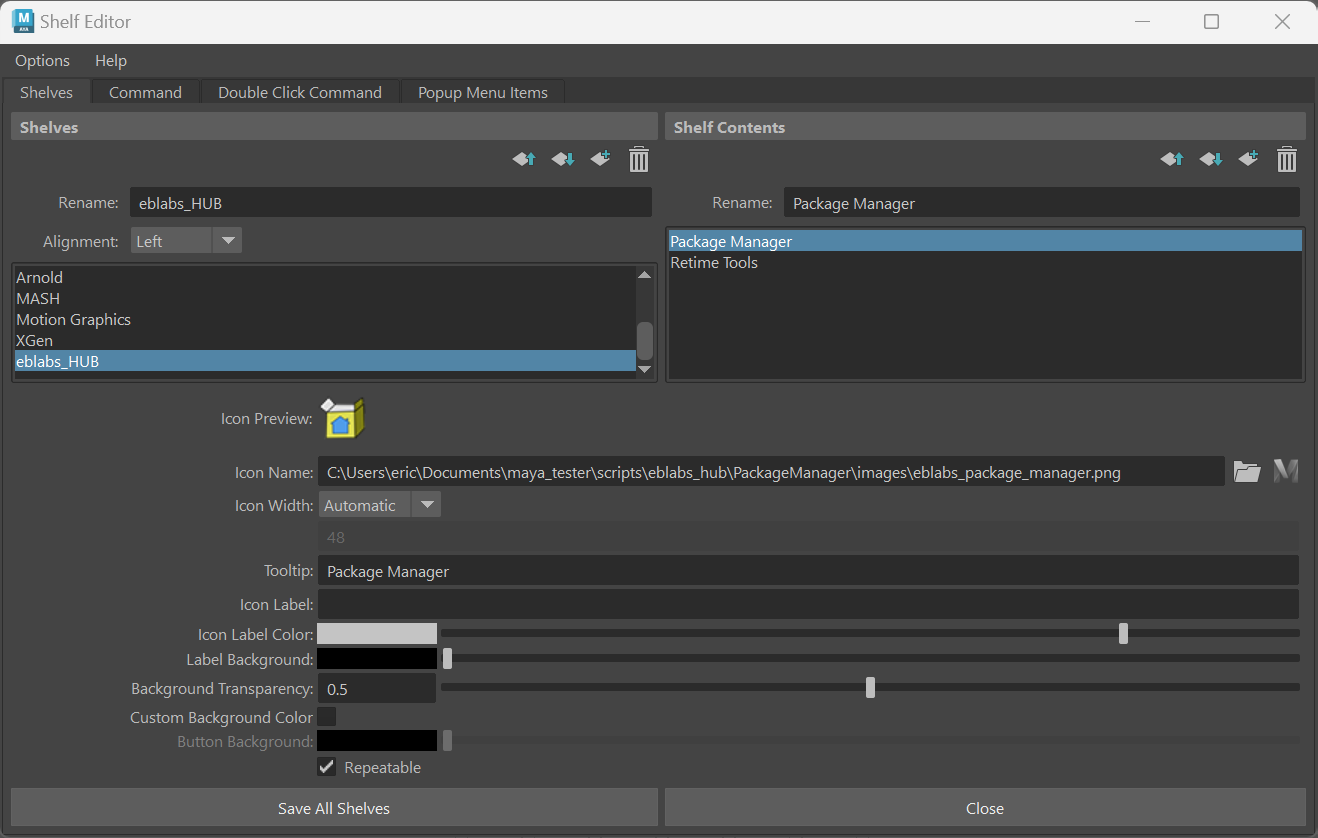Add new item in Shelf Contents
The height and width of the screenshot is (838, 1318).
[x=1249, y=159]
